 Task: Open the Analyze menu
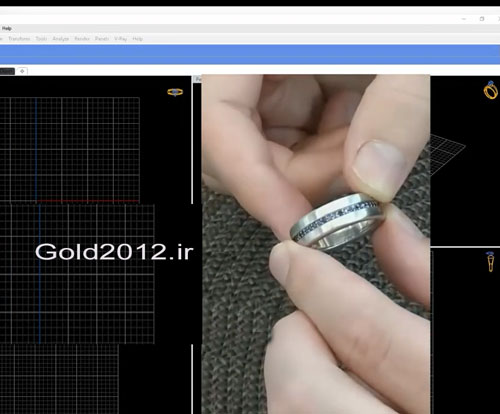[x=61, y=39]
